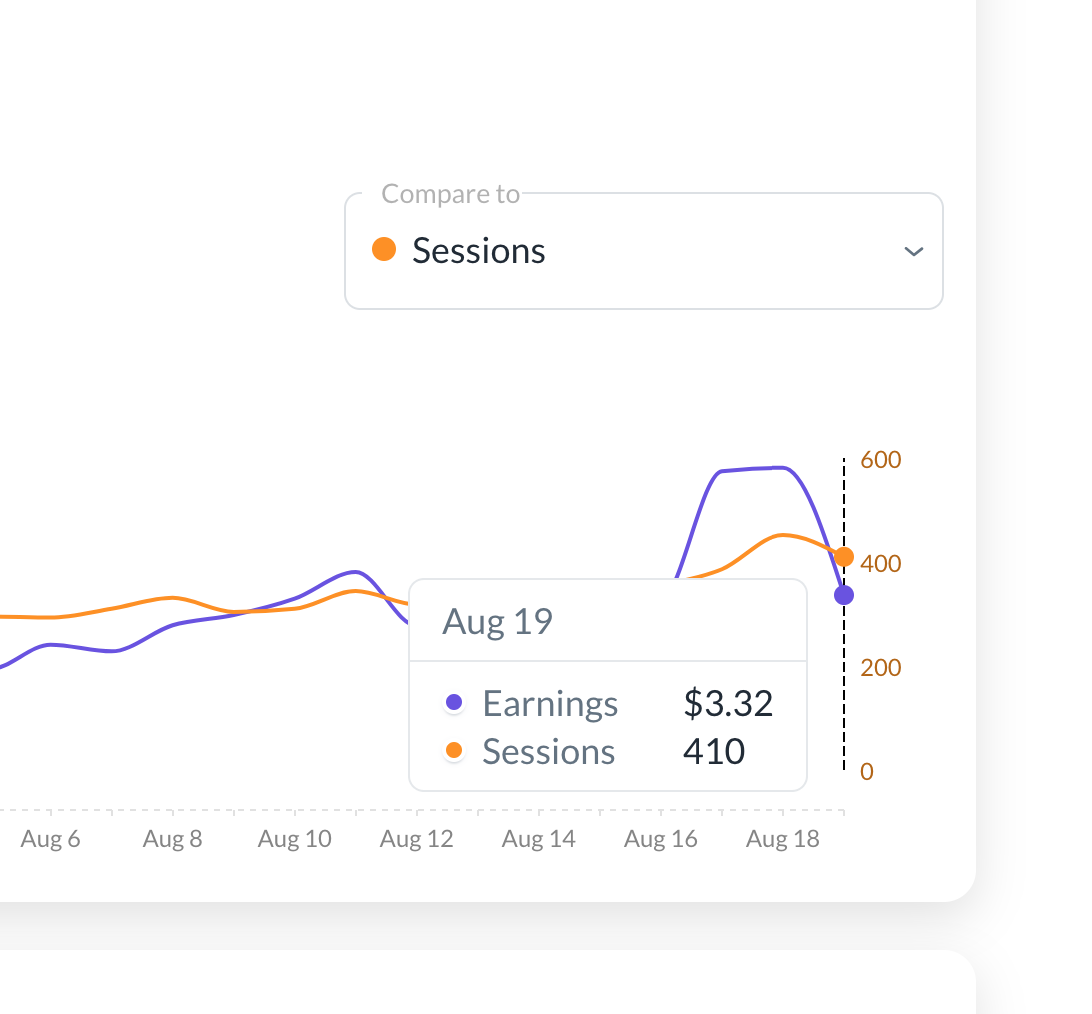This screenshot has width=1092, height=1014.
Task: Click the 410 sessions value
Action: [714, 751]
